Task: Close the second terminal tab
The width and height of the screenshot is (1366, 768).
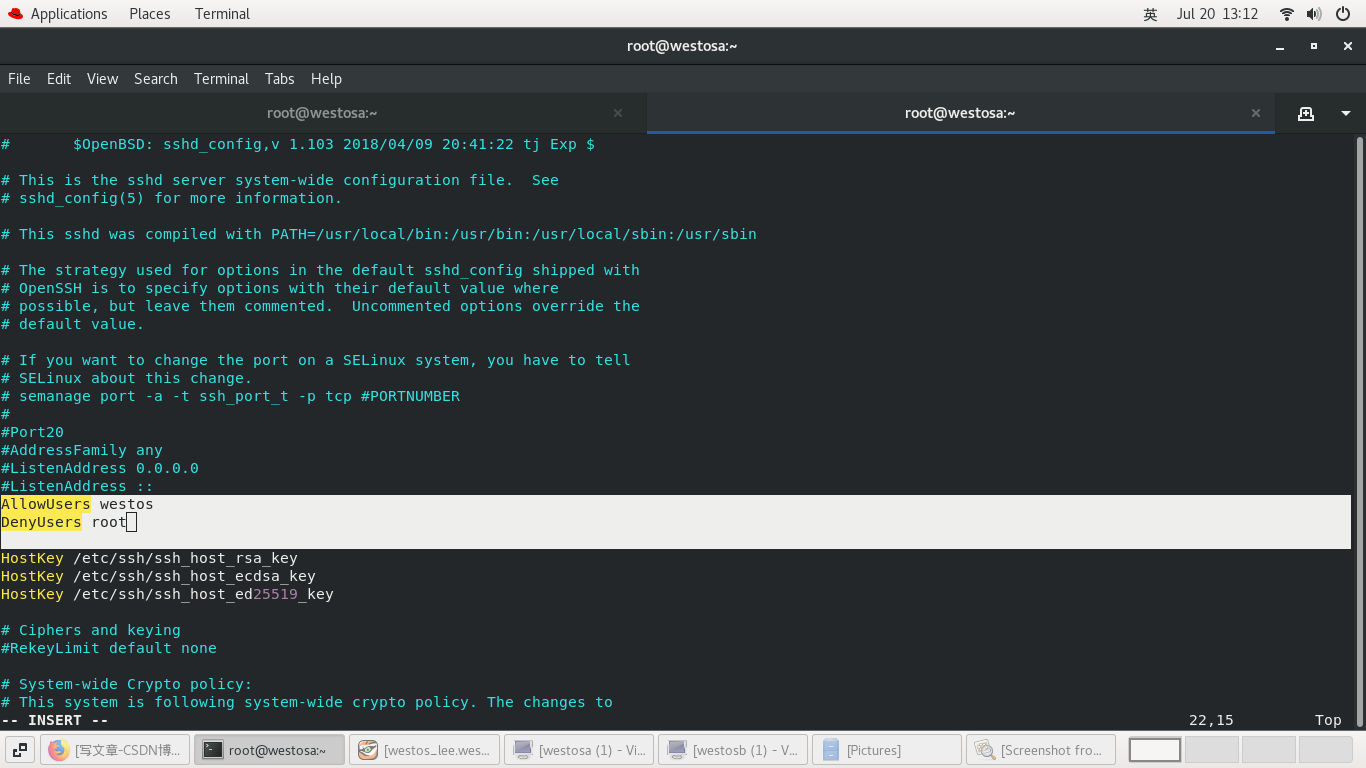Action: click(x=1256, y=113)
